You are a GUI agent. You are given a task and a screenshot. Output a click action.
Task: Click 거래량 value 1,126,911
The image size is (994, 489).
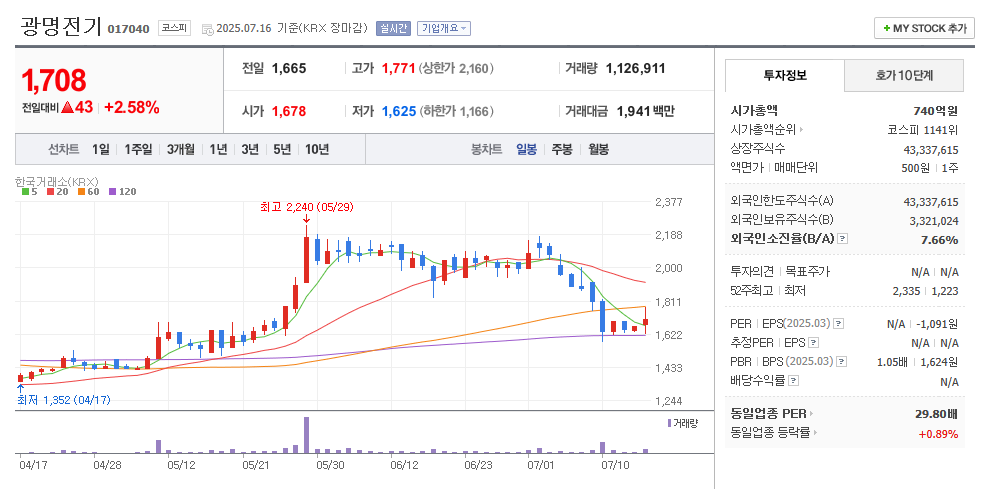tap(636, 68)
